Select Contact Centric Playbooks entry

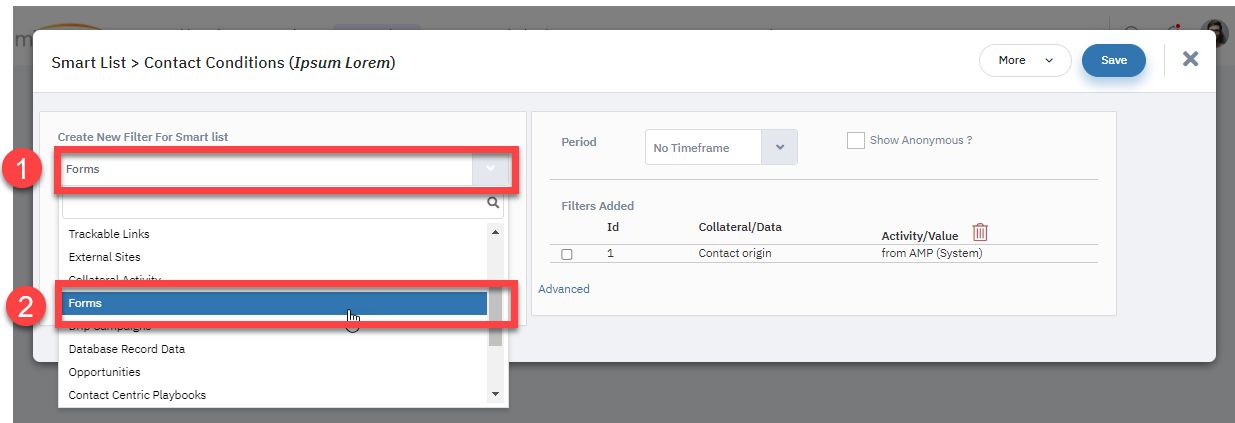(274, 395)
